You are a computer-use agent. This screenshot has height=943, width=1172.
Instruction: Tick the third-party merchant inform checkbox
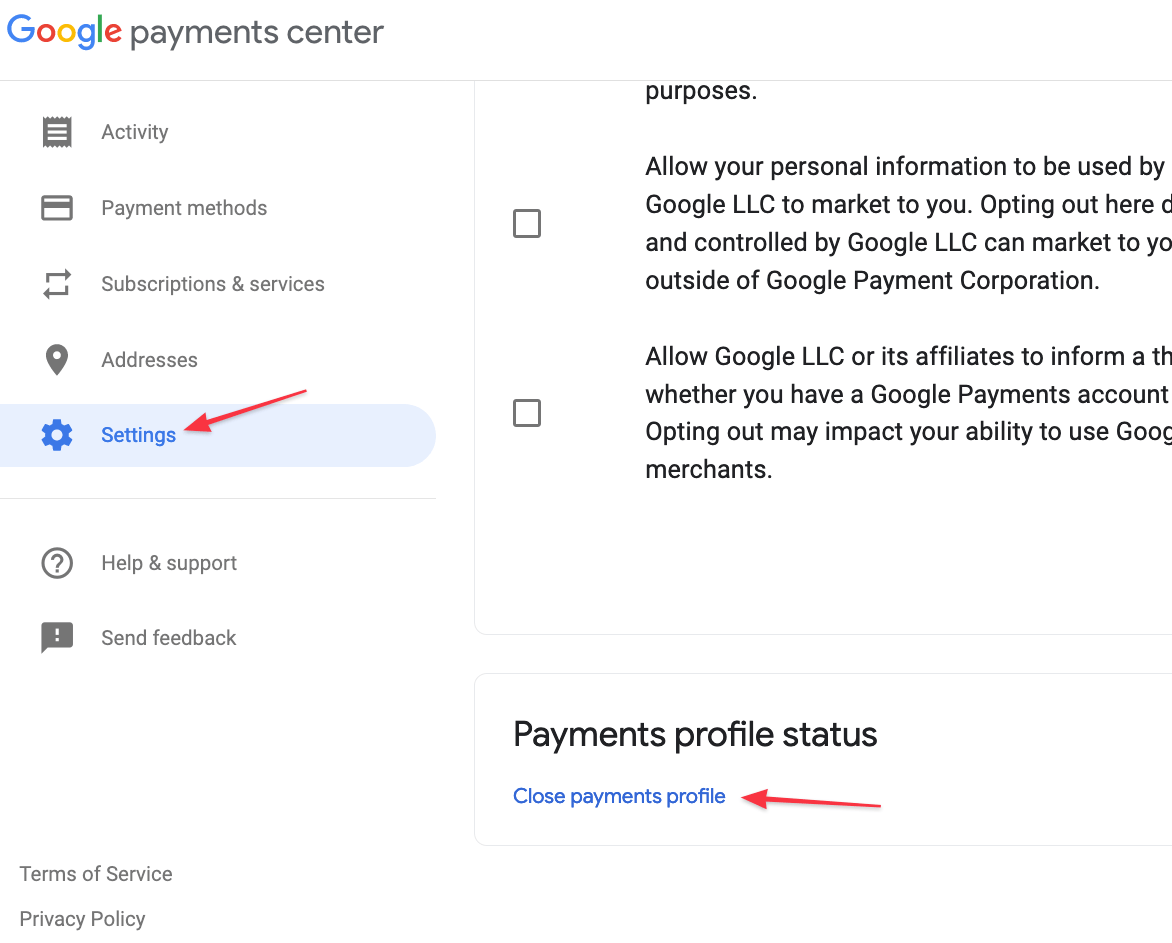[527, 412]
